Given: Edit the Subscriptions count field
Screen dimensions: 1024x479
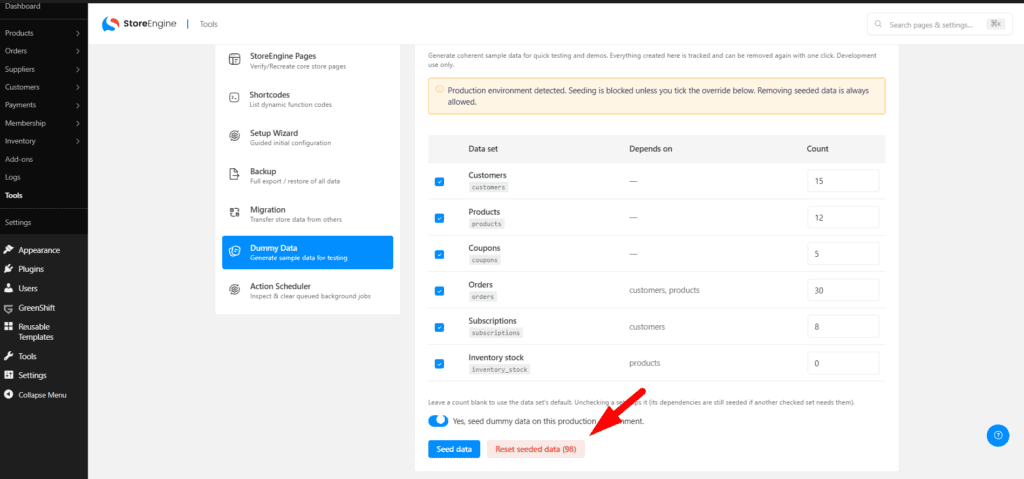Looking at the screenshot, I should click(x=843, y=327).
